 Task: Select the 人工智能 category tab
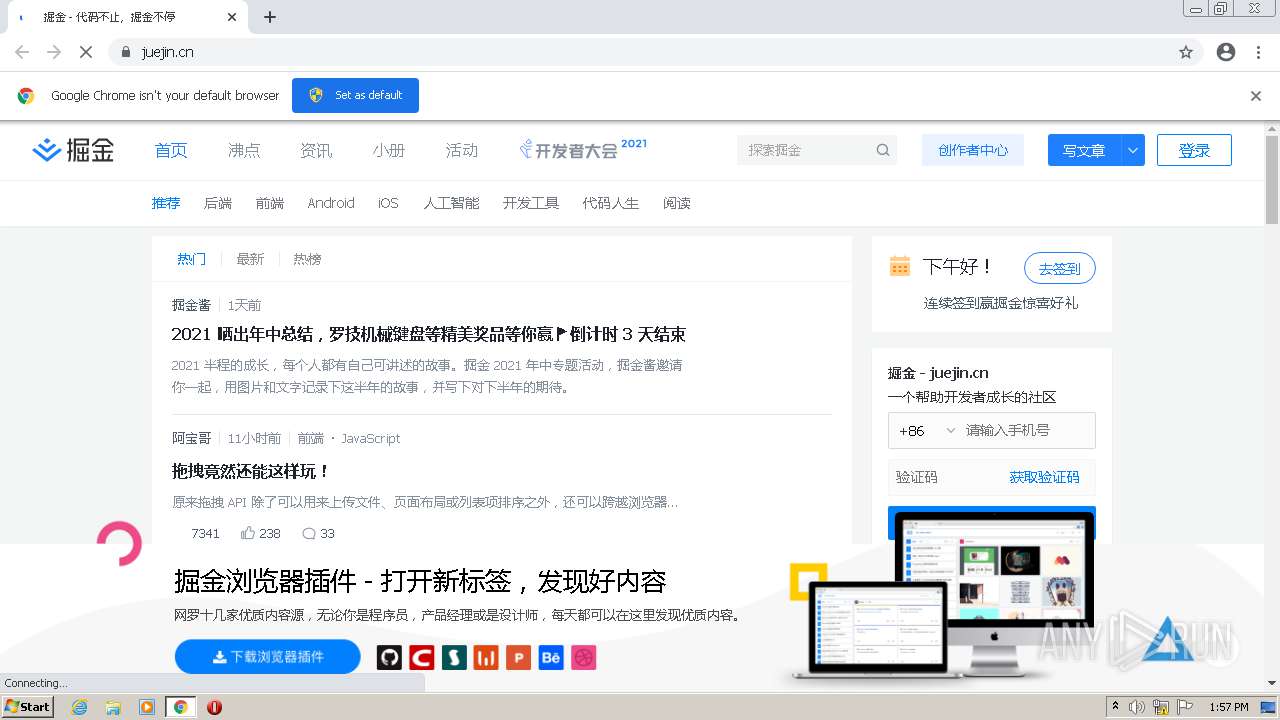click(451, 203)
